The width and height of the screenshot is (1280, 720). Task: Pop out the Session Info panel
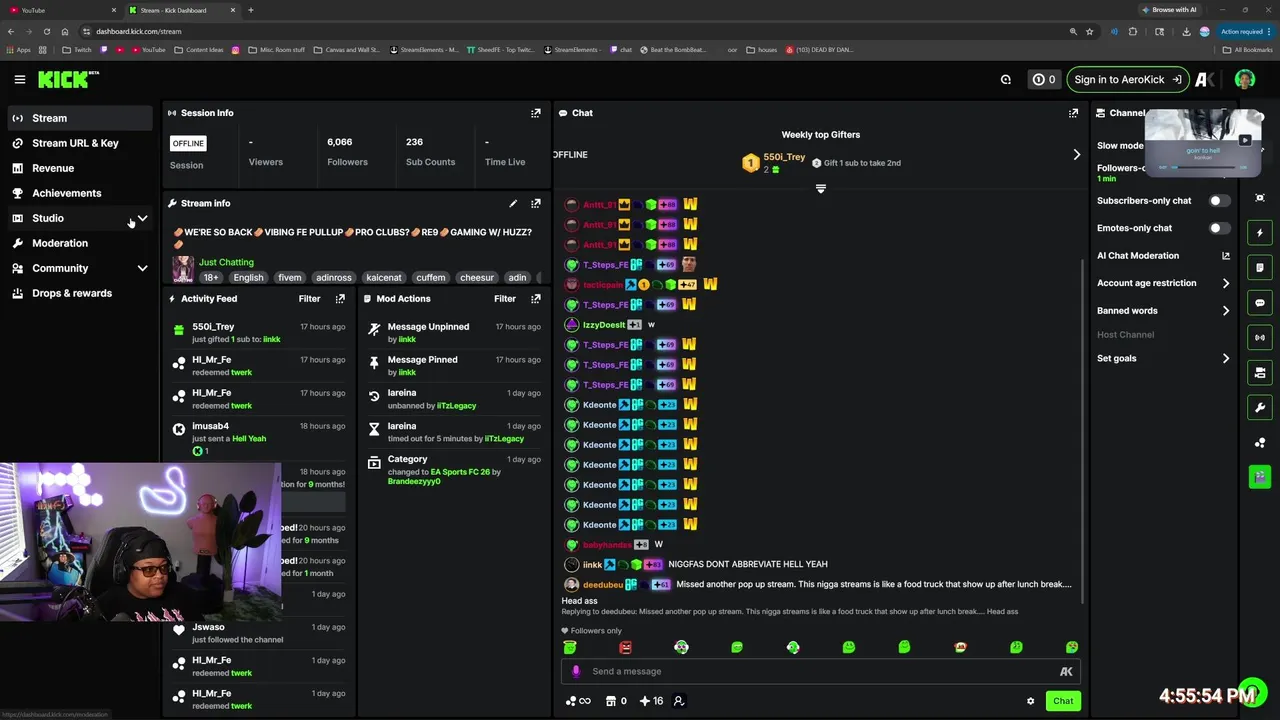point(536,113)
